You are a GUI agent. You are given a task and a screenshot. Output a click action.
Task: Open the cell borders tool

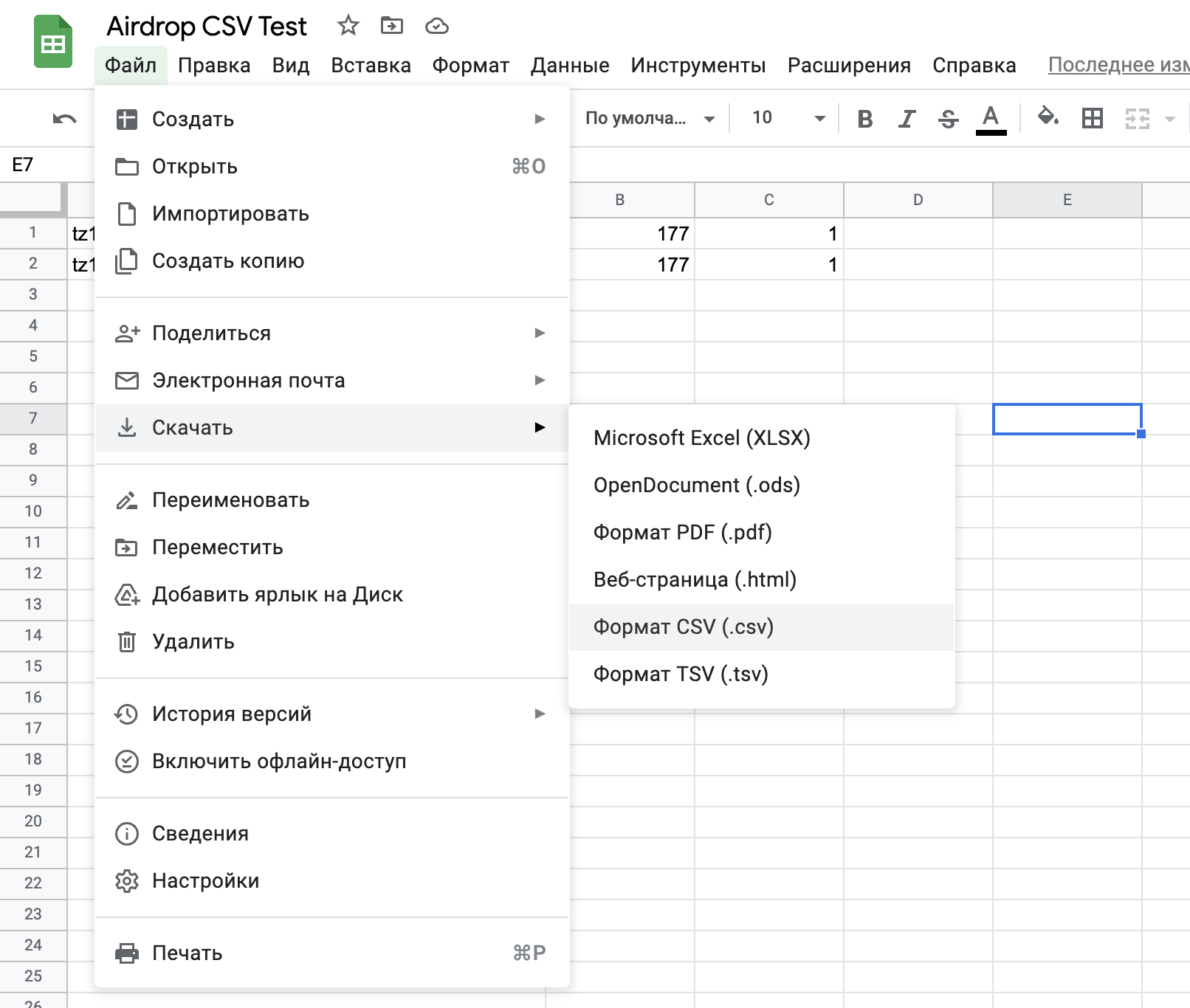click(1092, 118)
